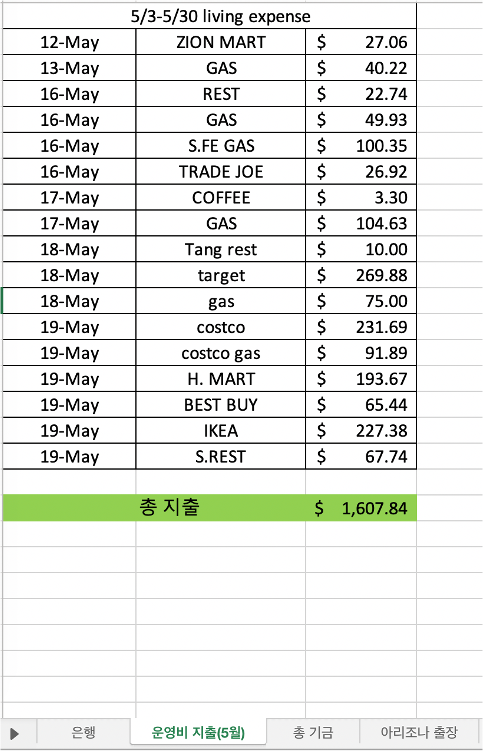Select the COFFEE cell
483x752 pixels.
[221, 198]
